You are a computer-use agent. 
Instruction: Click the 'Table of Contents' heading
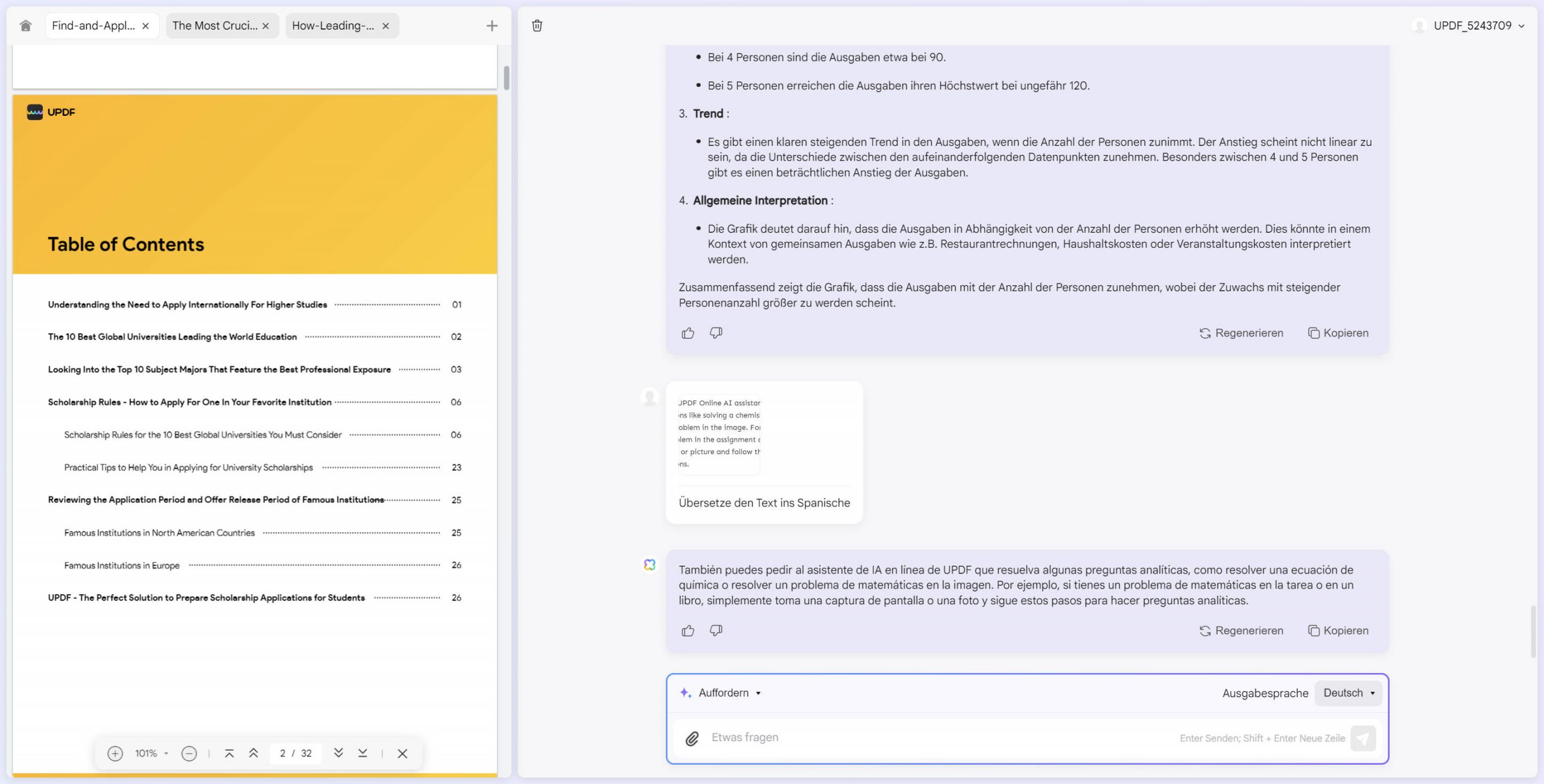(x=126, y=244)
